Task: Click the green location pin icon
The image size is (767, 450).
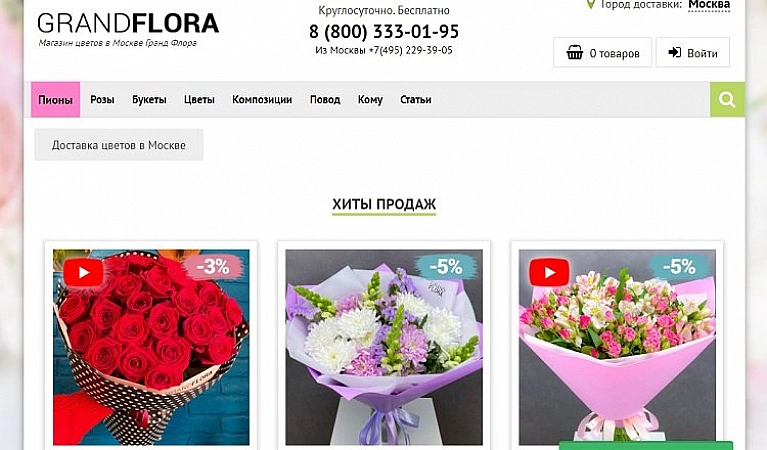Action: coord(591,4)
